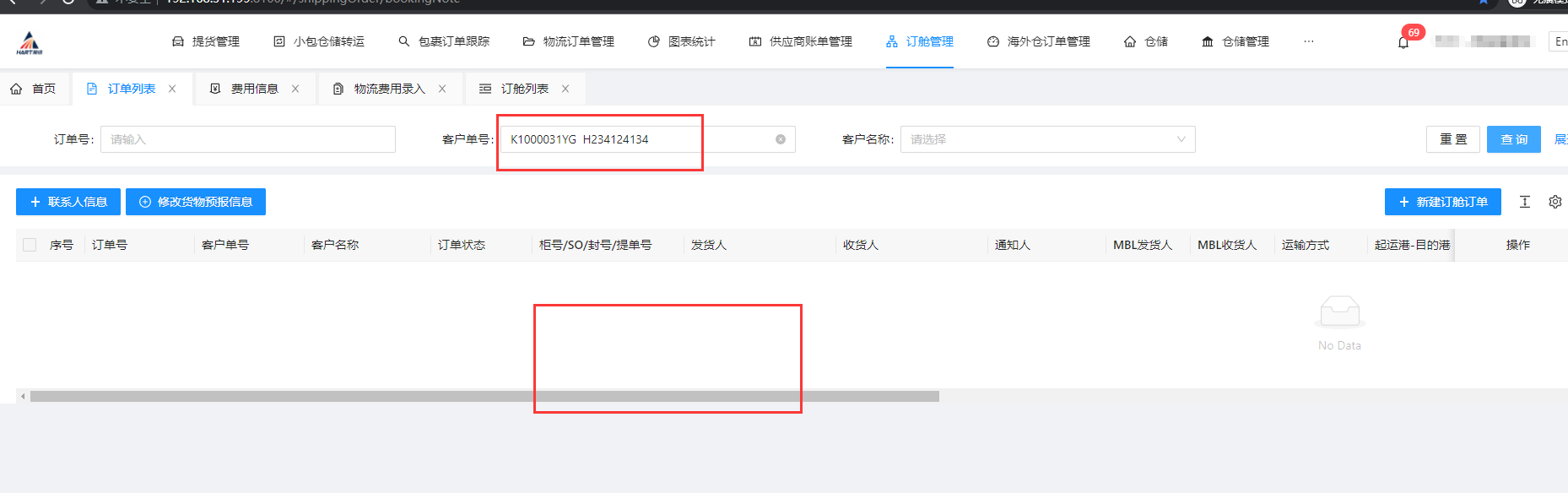1568x493 pixels.
Task: Close the 物流费用录入 tab
Action: (442, 89)
